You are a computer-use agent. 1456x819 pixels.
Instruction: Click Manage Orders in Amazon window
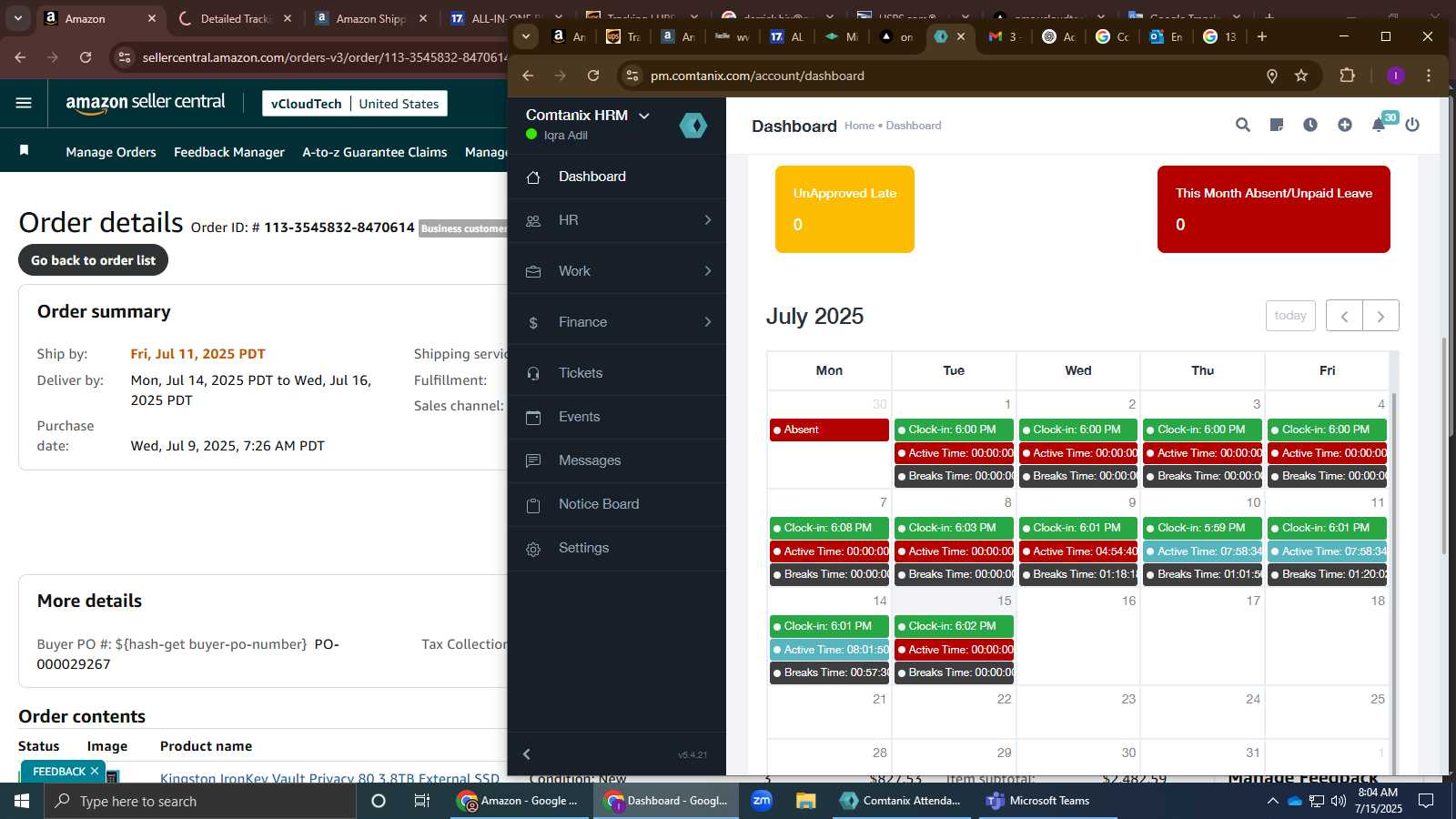click(111, 152)
